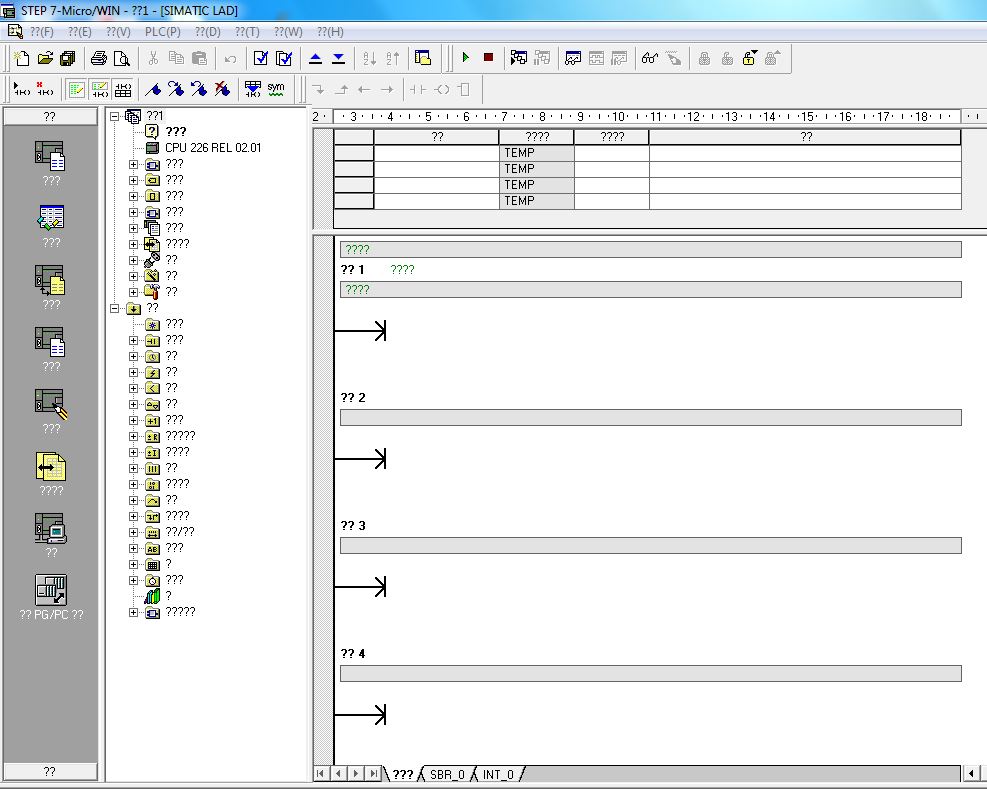
Task: Click the Insert Network icon
Action: (x=21, y=89)
